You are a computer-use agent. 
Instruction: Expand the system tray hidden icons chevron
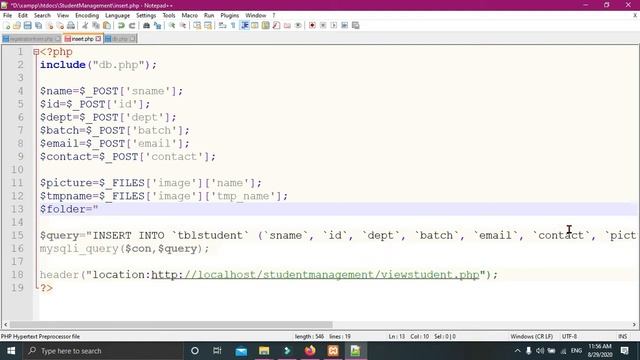tap(517, 351)
